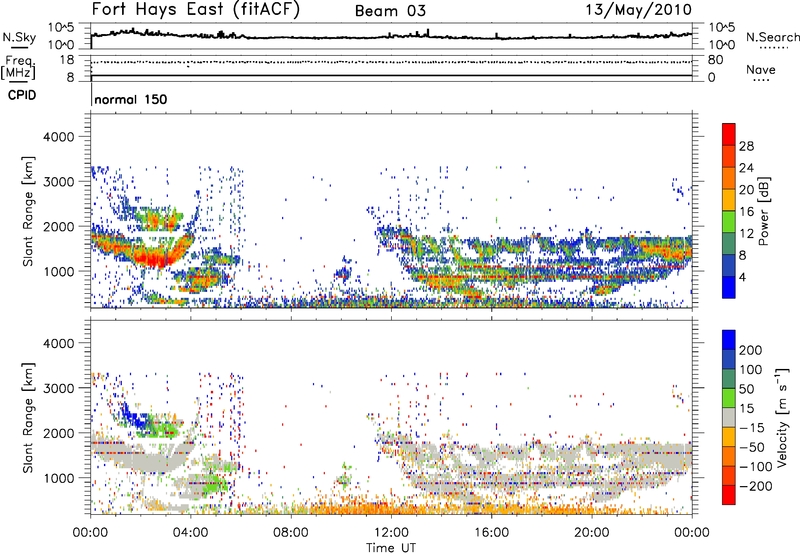The height and width of the screenshot is (554, 800).
Task: Select the "Beam 03" label
Action: click(390, 11)
